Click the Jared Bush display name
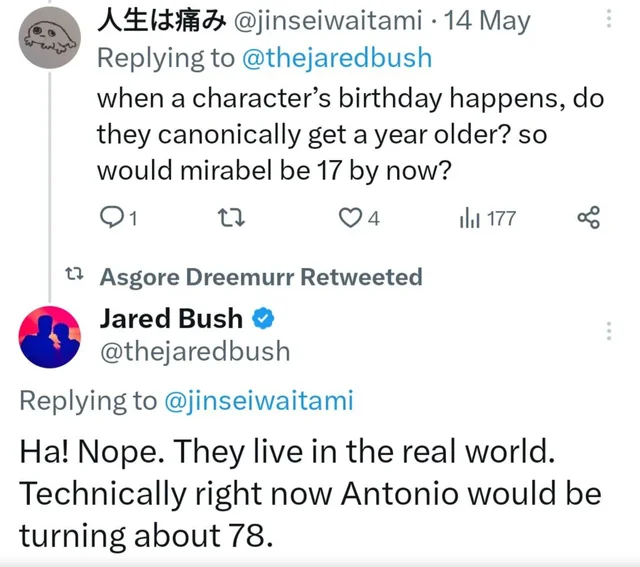 click(170, 319)
